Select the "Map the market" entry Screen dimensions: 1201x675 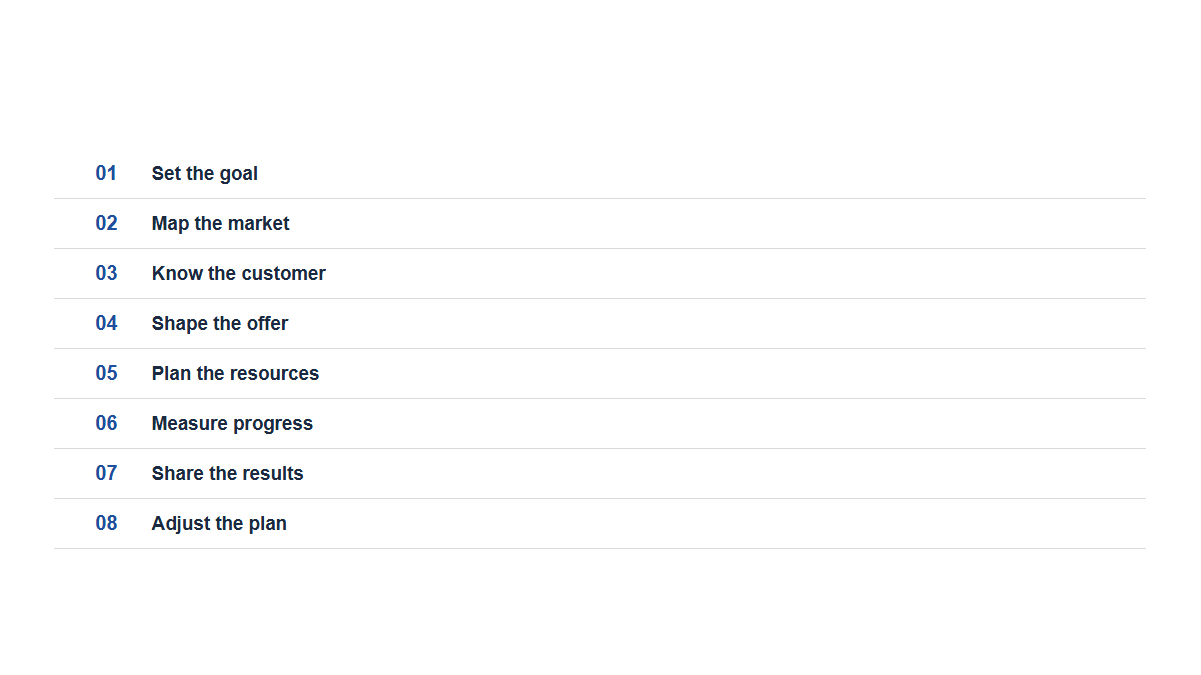pyautogui.click(x=600, y=224)
